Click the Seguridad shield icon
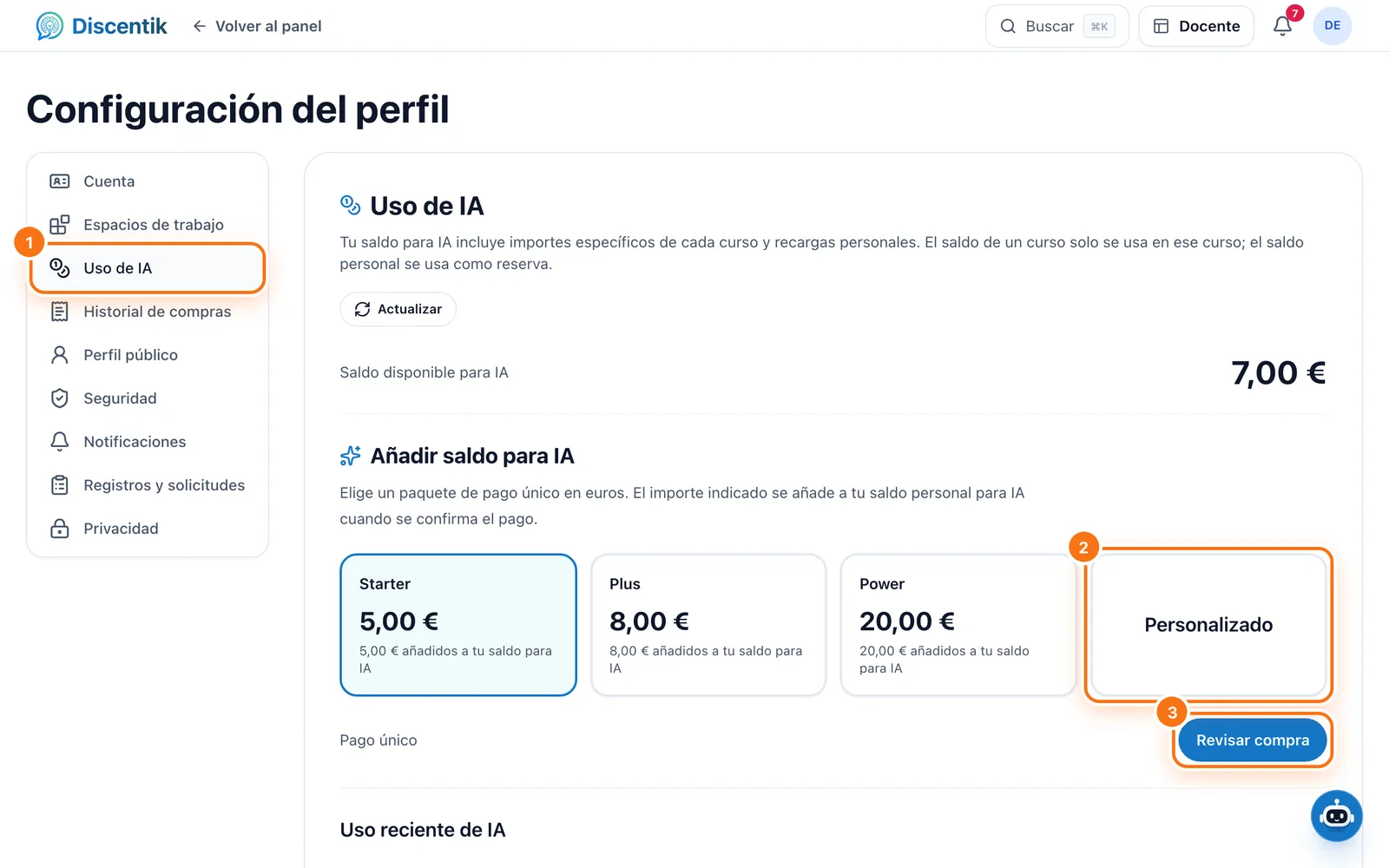The image size is (1389, 868). [60, 398]
